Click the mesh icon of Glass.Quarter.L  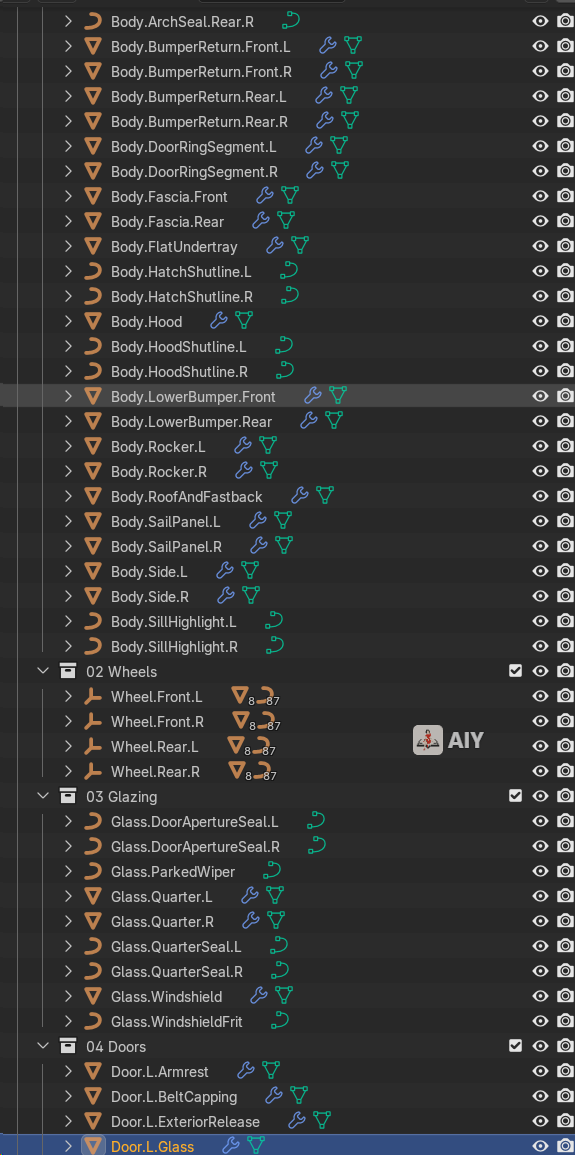[92, 896]
